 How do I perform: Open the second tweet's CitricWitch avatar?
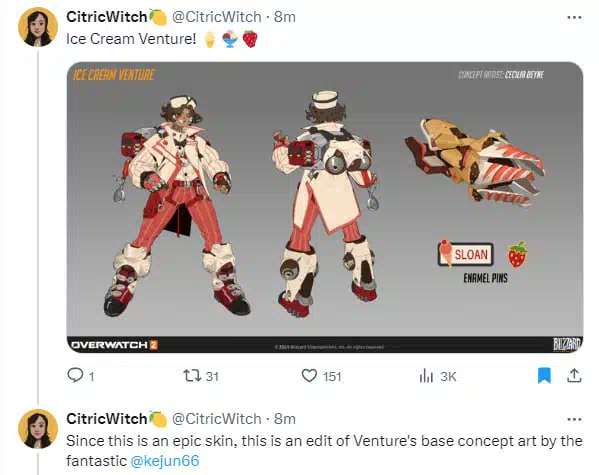click(38, 429)
